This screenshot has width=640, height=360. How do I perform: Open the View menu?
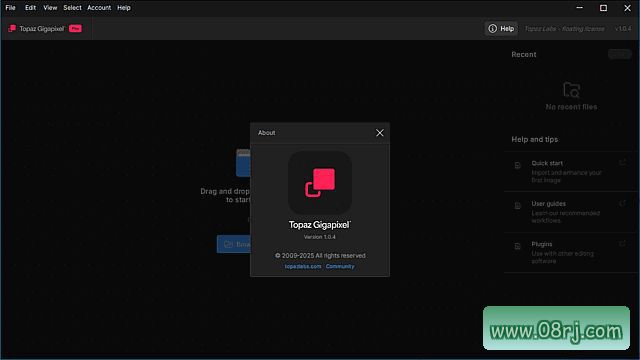pos(50,8)
